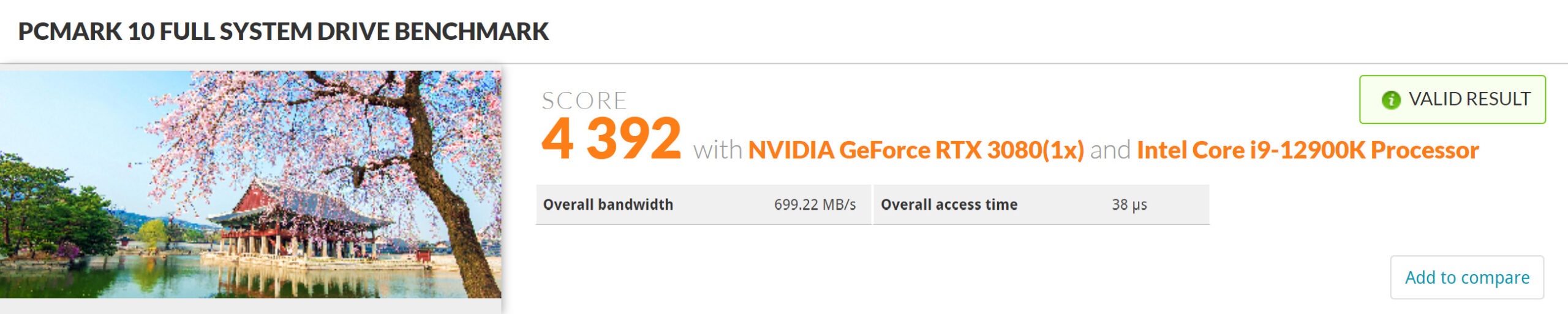Click the Overall access time label
1568x314 pixels.
click(x=949, y=205)
